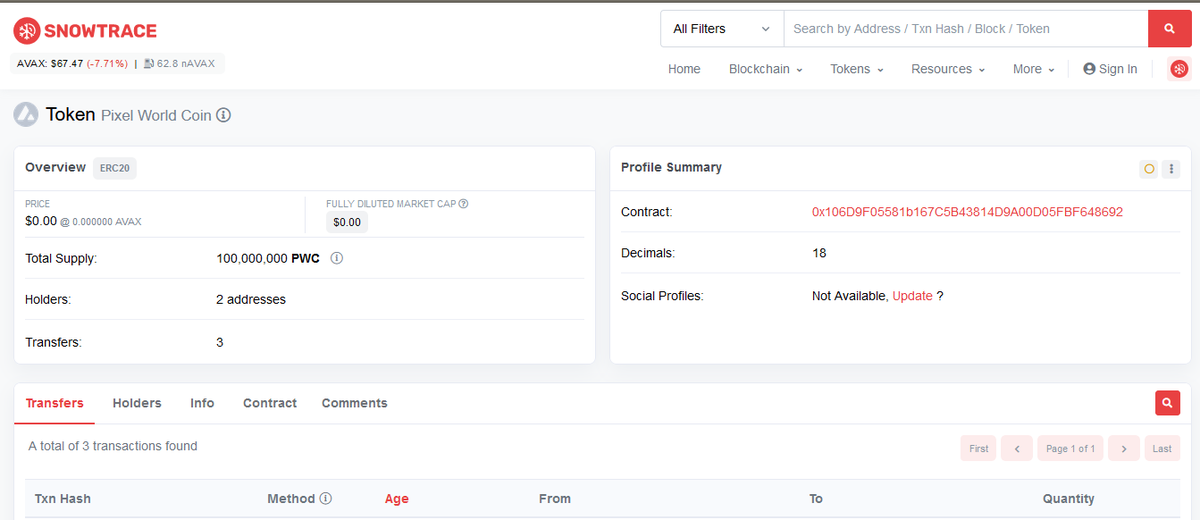Sort transfers by the Age column
The width and height of the screenshot is (1200, 520).
[x=397, y=499]
